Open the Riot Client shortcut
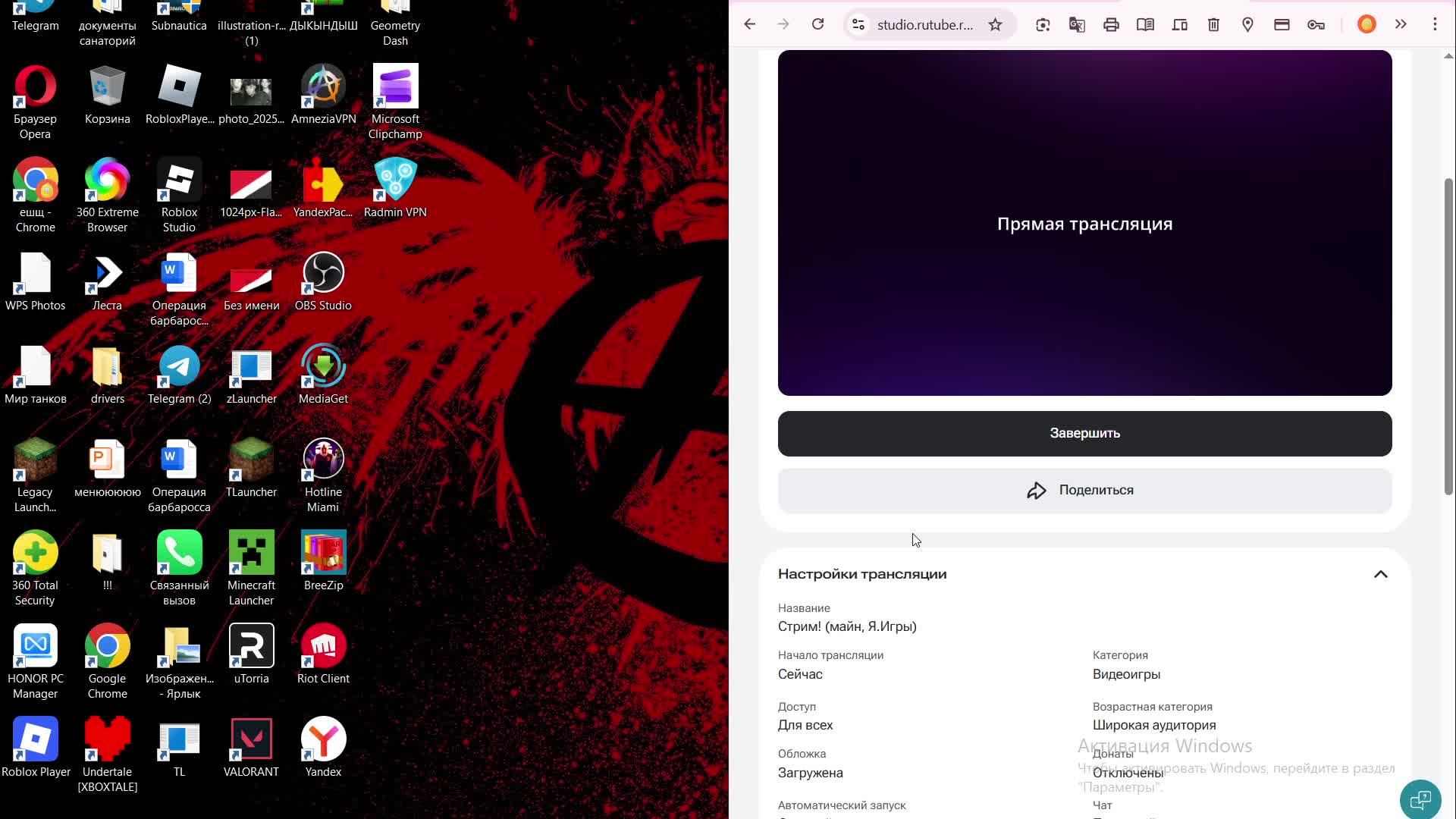The height and width of the screenshot is (819, 1456). tap(323, 647)
